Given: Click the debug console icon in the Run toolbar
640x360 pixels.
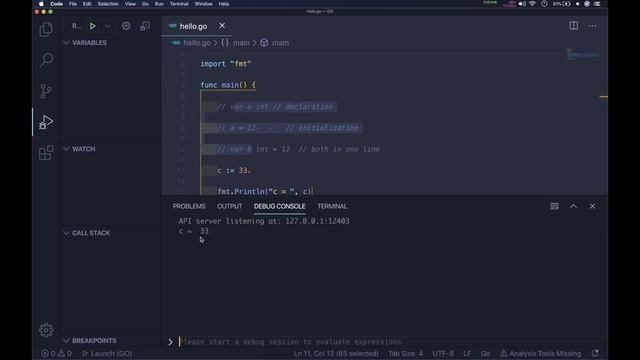Looking at the screenshot, I should (x=145, y=26).
